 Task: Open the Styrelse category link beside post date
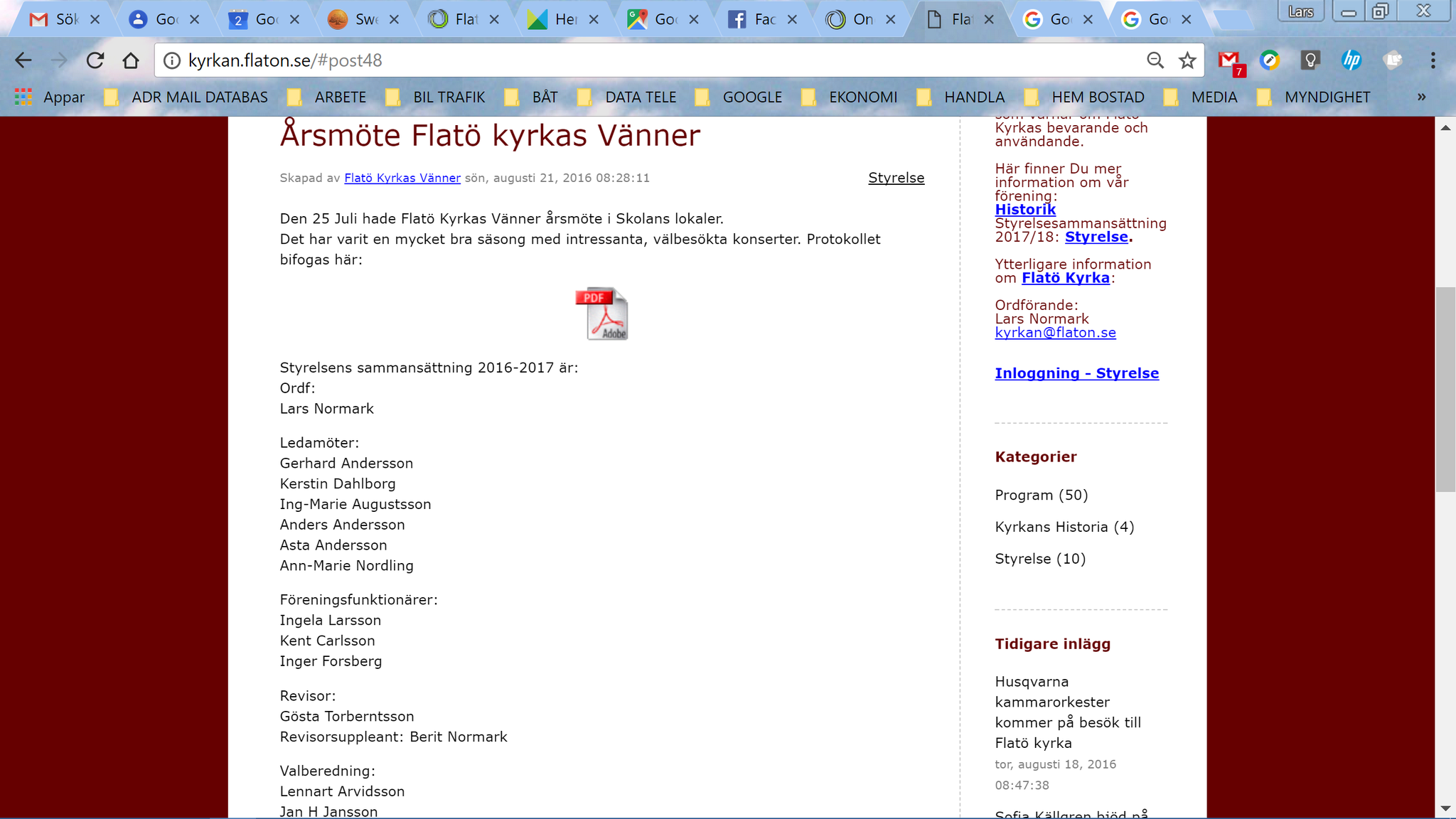[896, 178]
